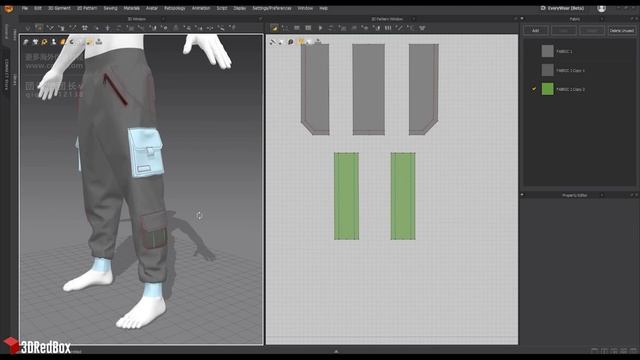This screenshot has width=640, height=360.
Task: Open the Fabric panel title dropdown arrow
Action: (x=602, y=19)
